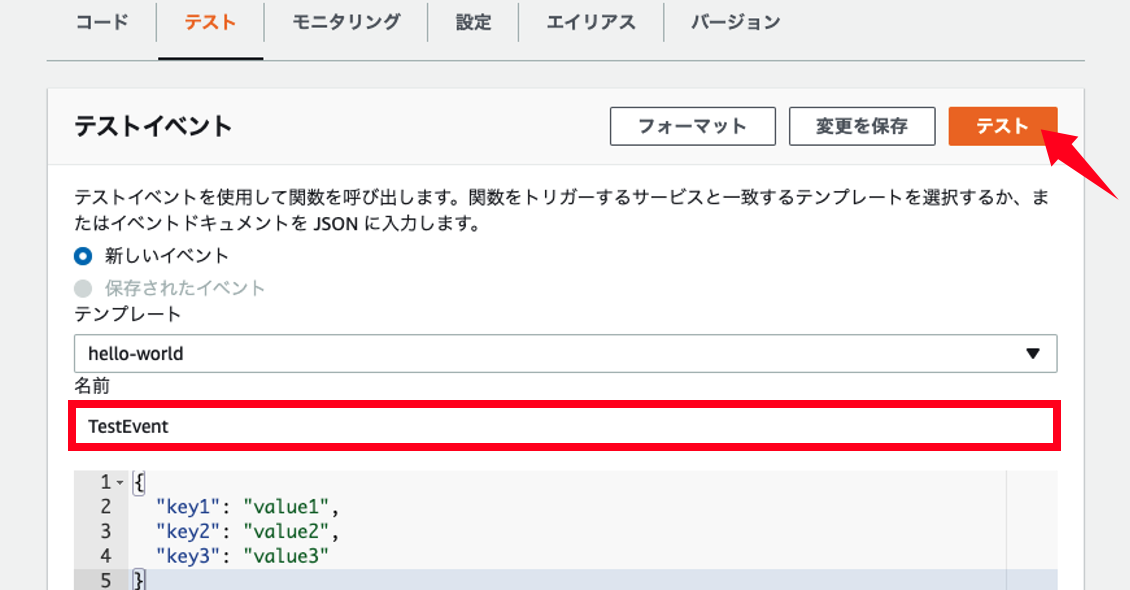This screenshot has width=1130, height=590.
Task: Open the コード tab
Action: coord(102,22)
